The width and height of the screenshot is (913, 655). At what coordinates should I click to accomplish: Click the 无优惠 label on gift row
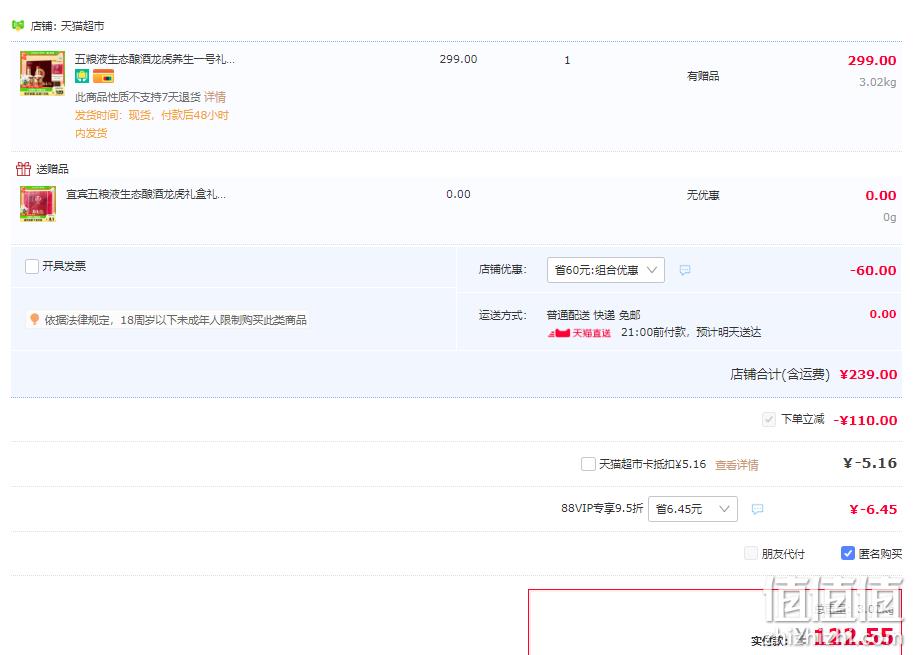click(703, 195)
